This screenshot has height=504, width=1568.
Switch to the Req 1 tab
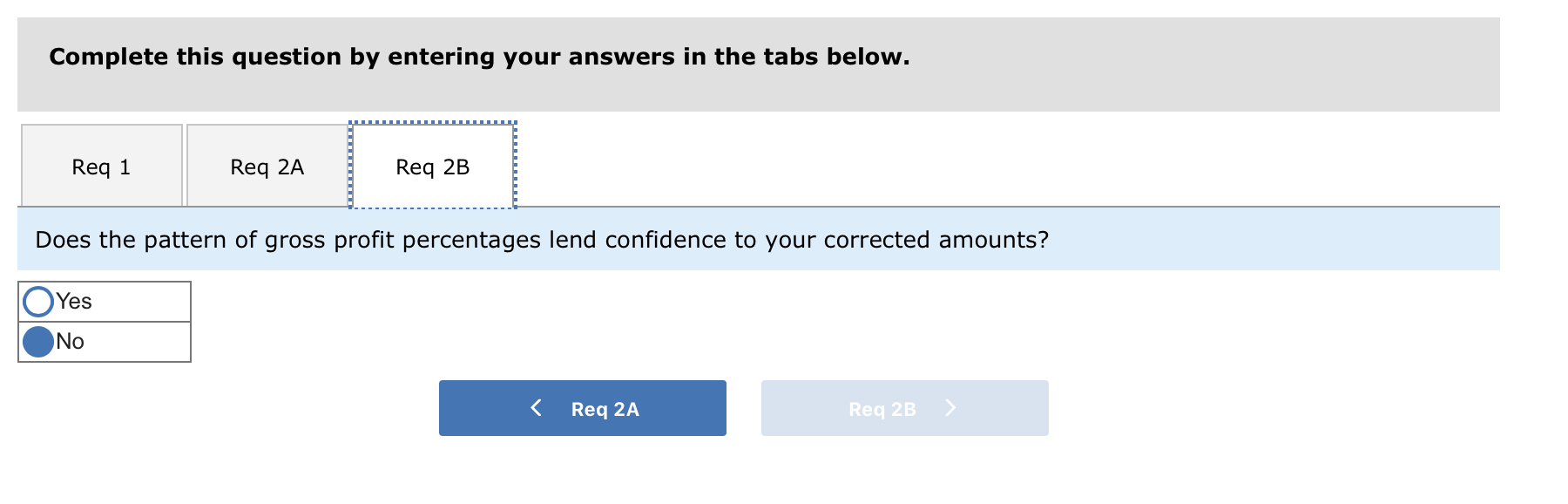tap(101, 167)
